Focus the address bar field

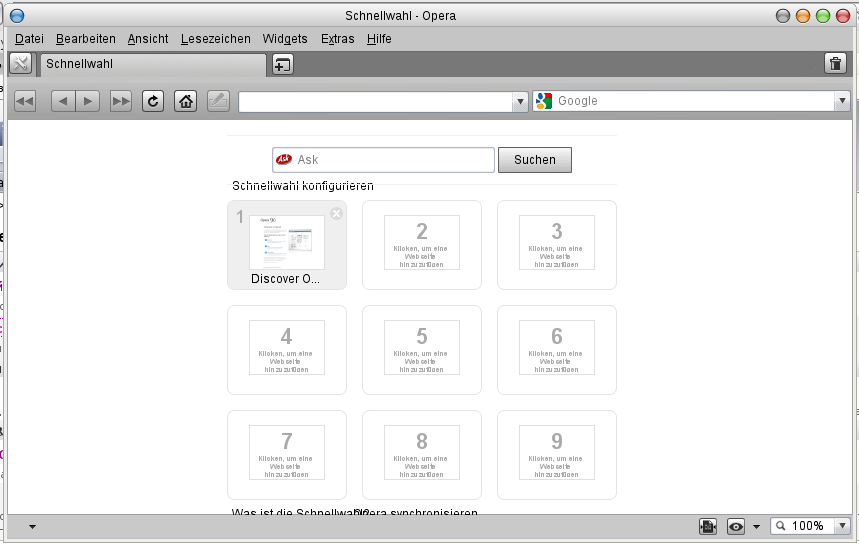click(376, 101)
